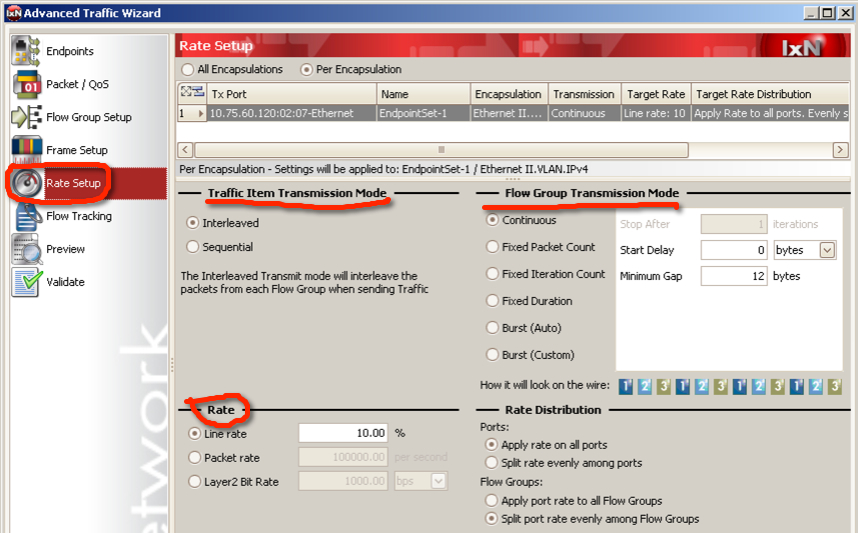The height and width of the screenshot is (533, 858).
Task: Choose Line rate option
Action: coord(194,433)
